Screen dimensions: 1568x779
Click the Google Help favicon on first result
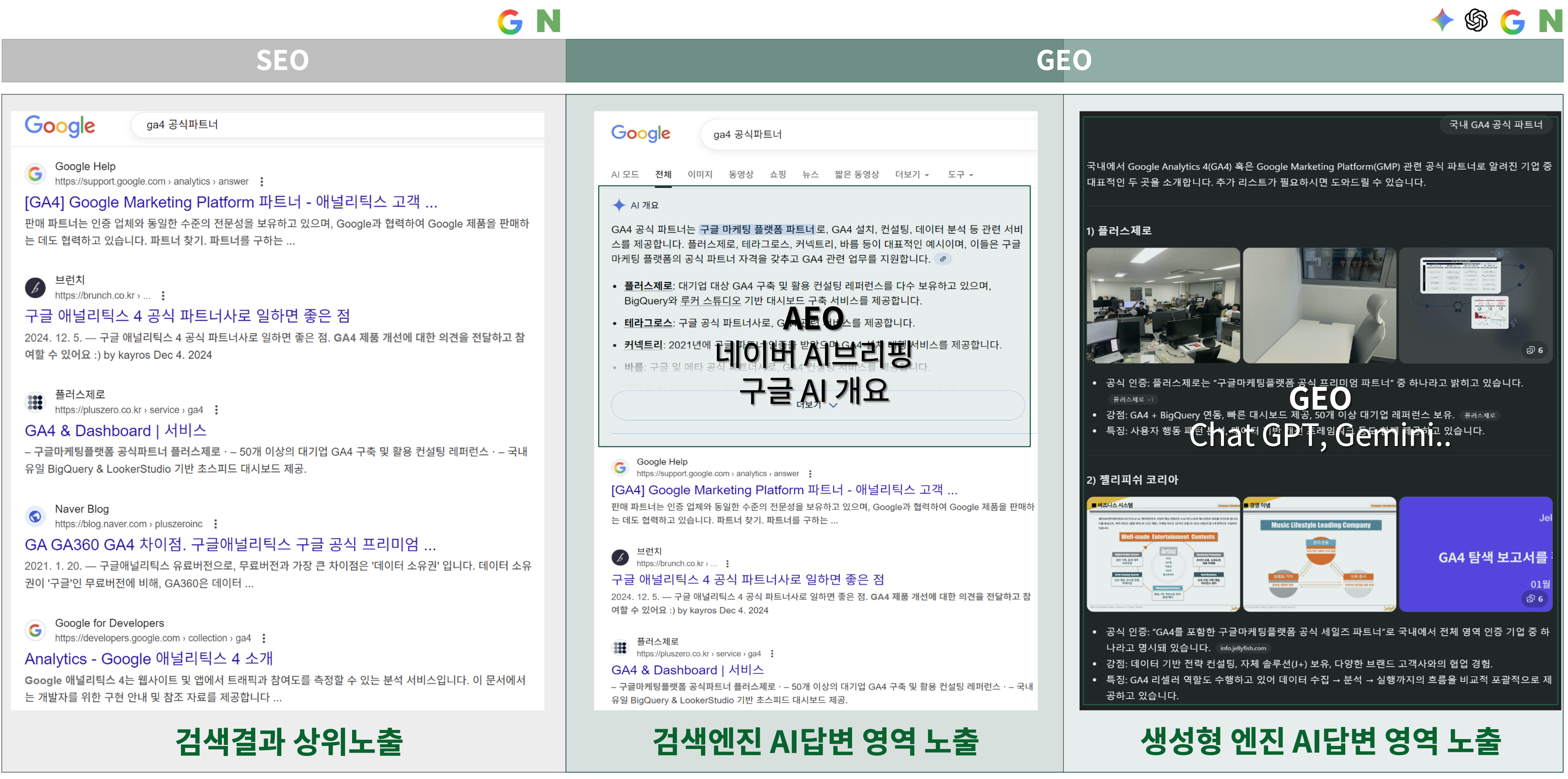[35, 173]
